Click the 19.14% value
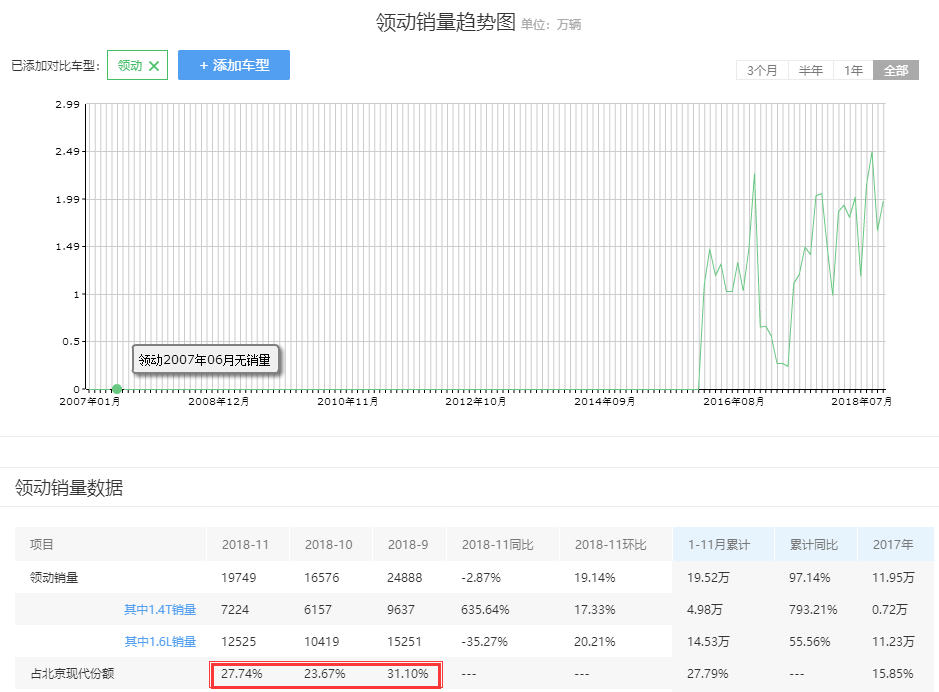939x692 pixels. 595,578
